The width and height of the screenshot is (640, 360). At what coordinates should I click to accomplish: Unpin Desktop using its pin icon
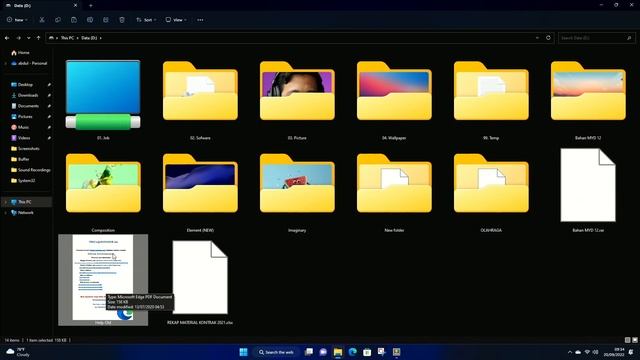(49, 84)
